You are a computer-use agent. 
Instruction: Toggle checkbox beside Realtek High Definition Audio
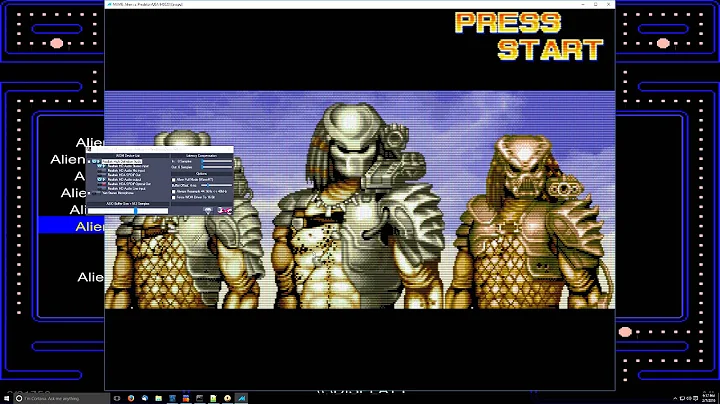click(x=89, y=162)
